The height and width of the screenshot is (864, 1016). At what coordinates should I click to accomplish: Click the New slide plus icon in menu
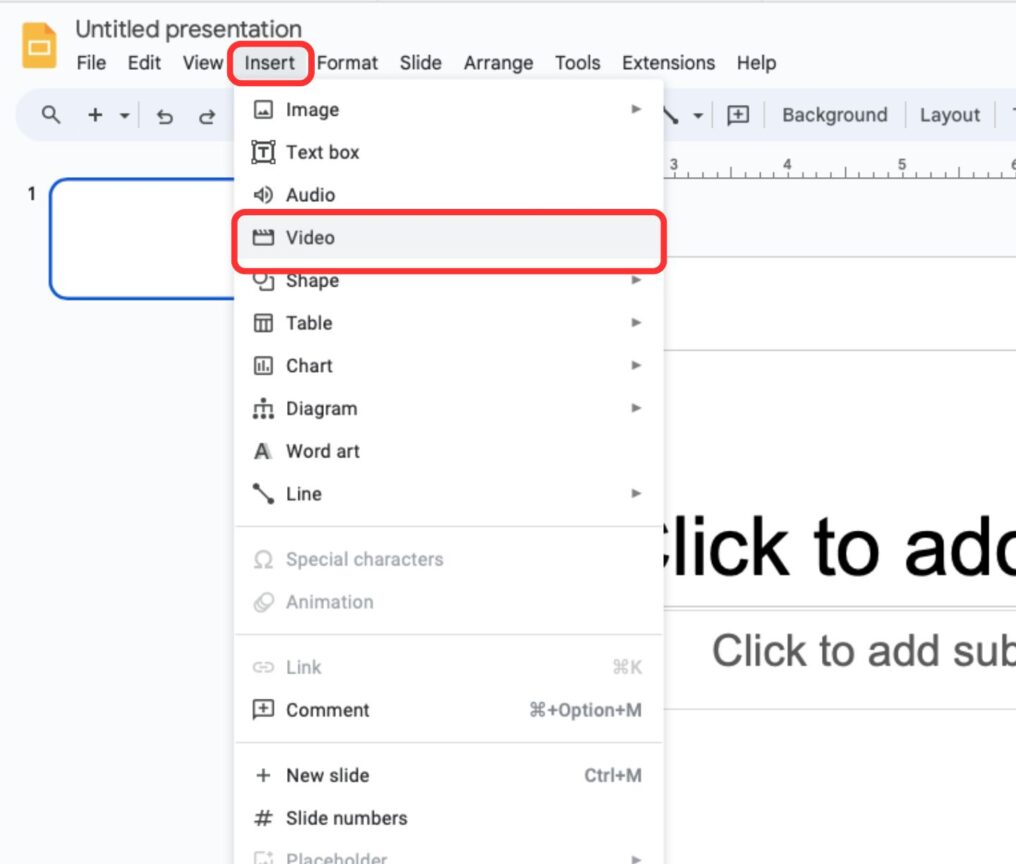263,775
